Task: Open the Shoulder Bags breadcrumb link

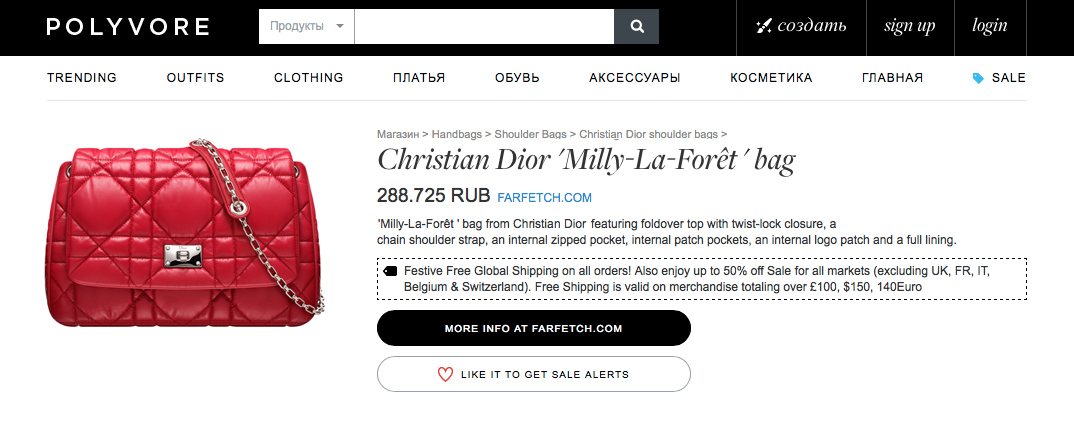Action: point(531,133)
